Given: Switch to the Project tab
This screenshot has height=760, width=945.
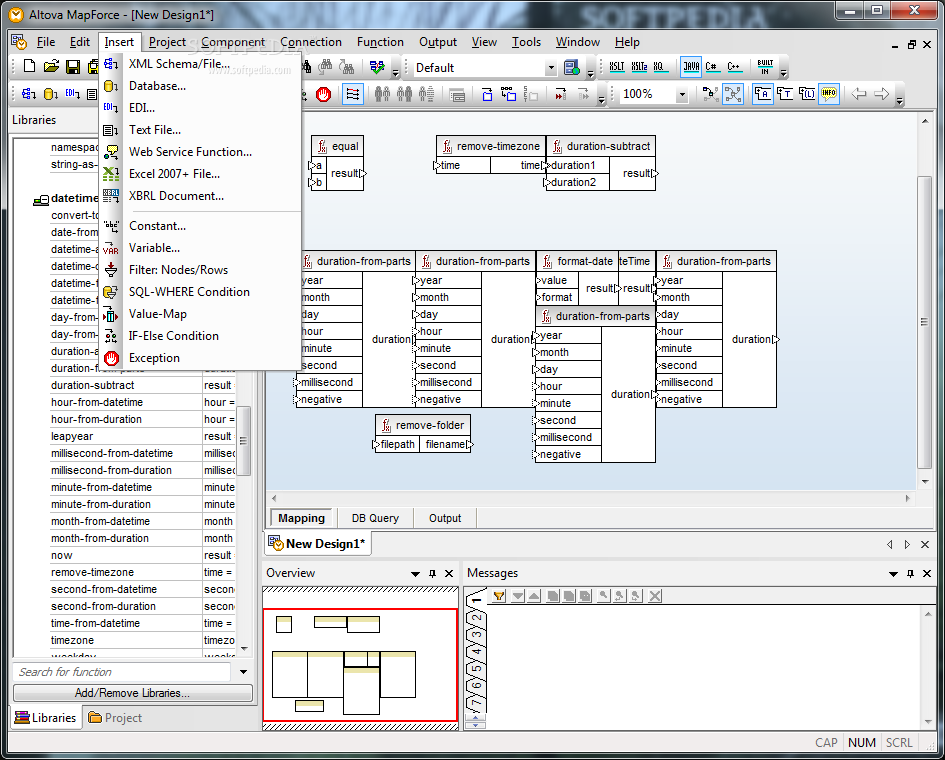Looking at the screenshot, I should [x=115, y=718].
